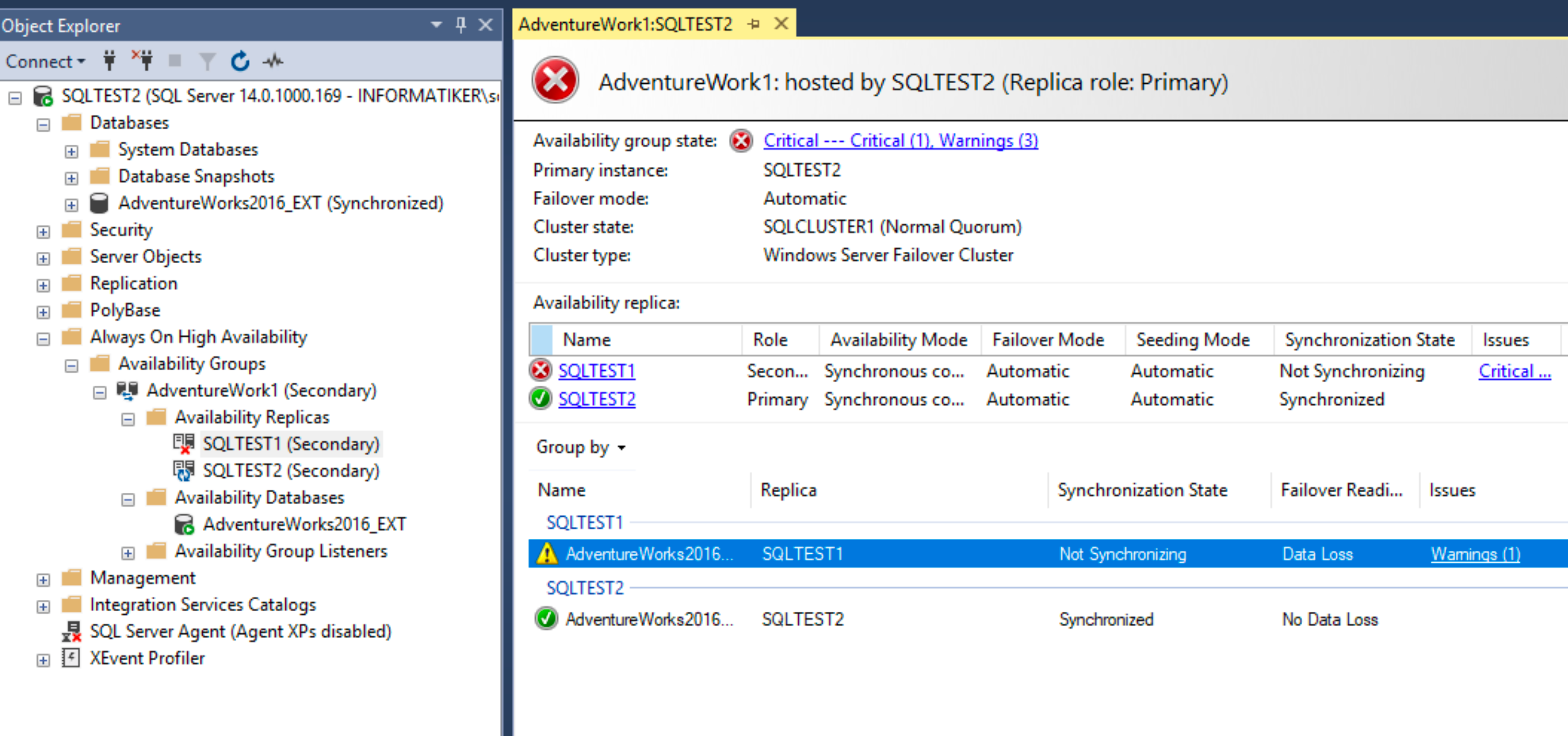The width and height of the screenshot is (1568, 736).
Task: Open the Group by dropdown
Action: click(581, 447)
